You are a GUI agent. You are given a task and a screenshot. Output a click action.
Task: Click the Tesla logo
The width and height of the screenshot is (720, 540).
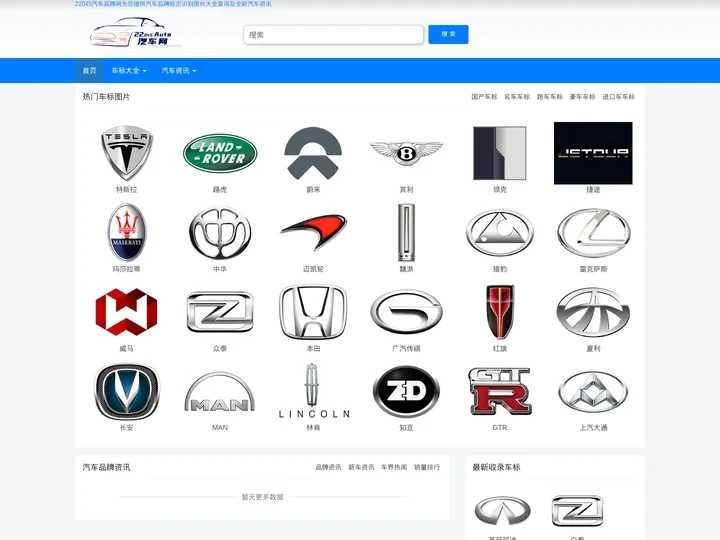point(127,153)
